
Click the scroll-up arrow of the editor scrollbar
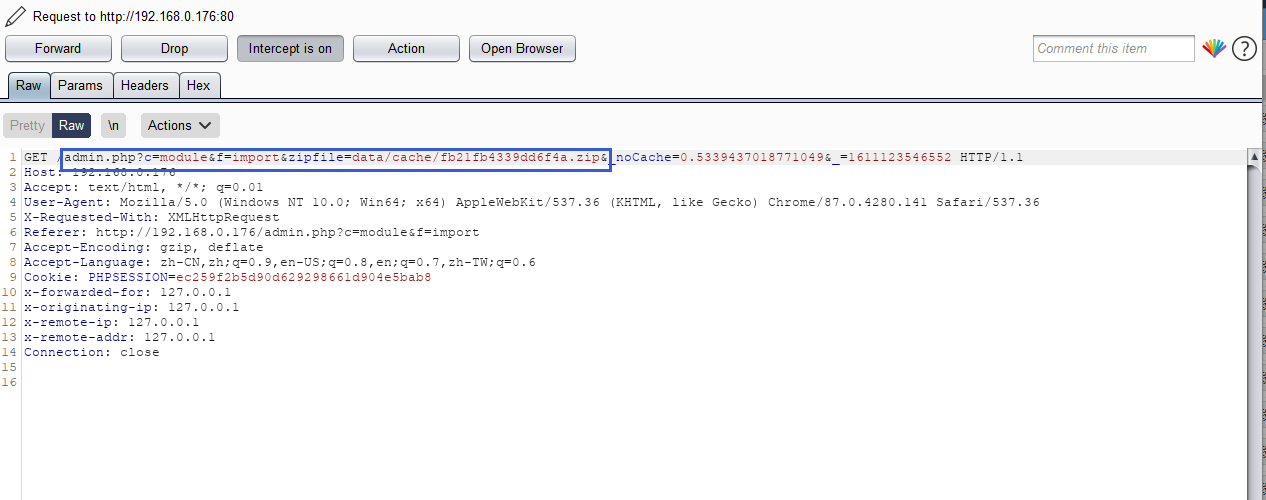1254,157
